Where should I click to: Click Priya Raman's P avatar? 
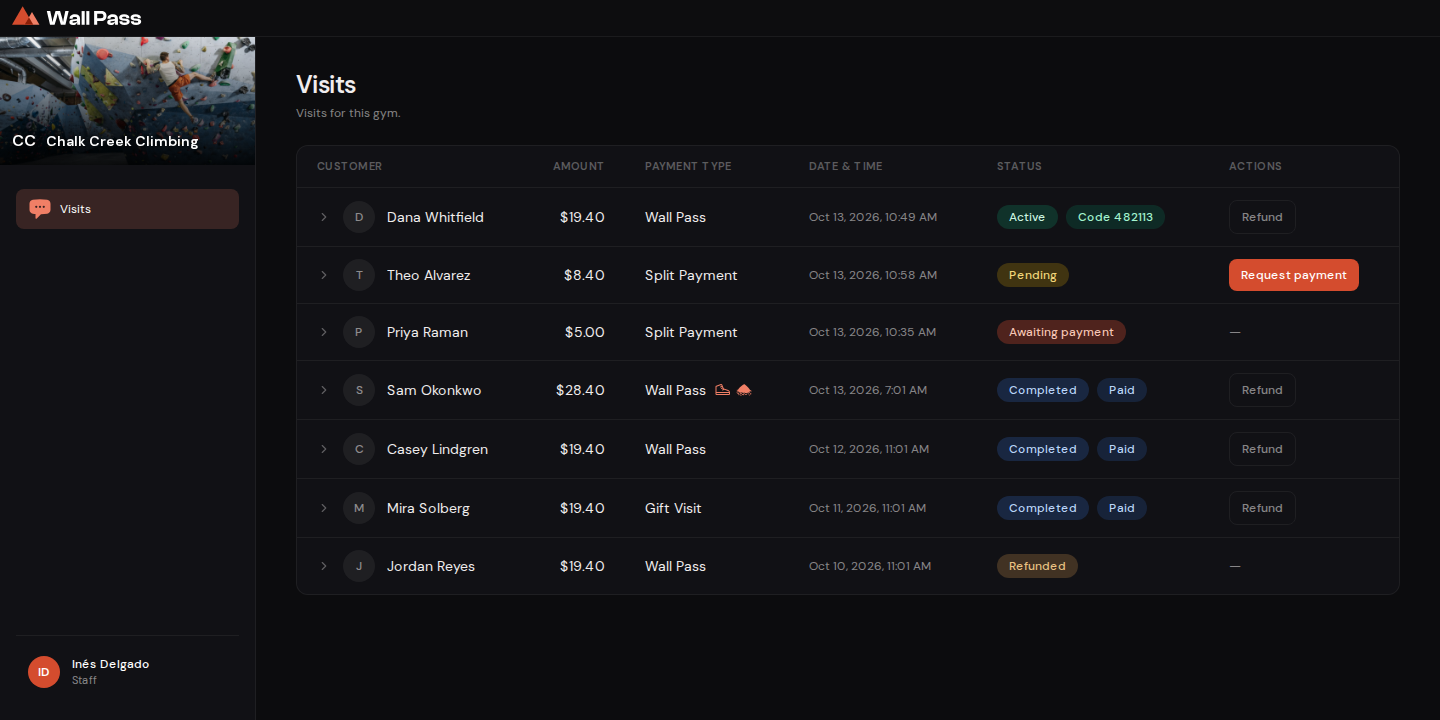(x=359, y=332)
